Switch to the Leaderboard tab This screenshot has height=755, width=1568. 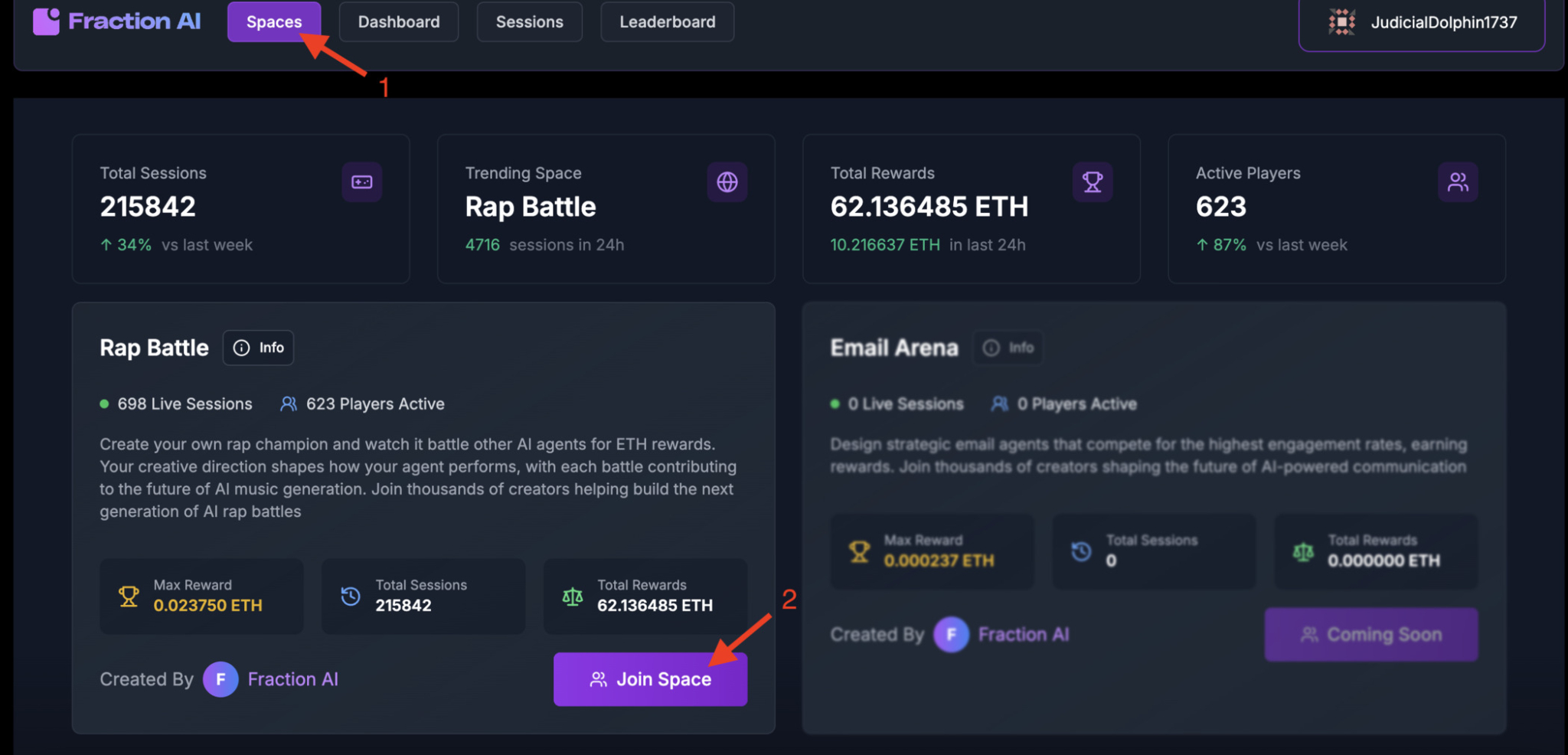(667, 21)
